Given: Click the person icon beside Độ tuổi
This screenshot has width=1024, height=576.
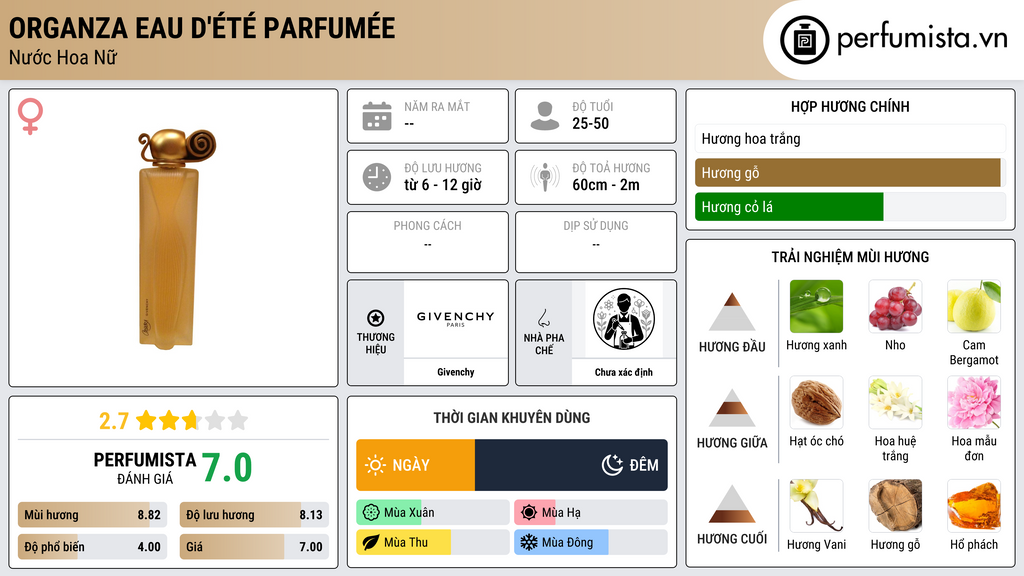Looking at the screenshot, I should (545, 116).
